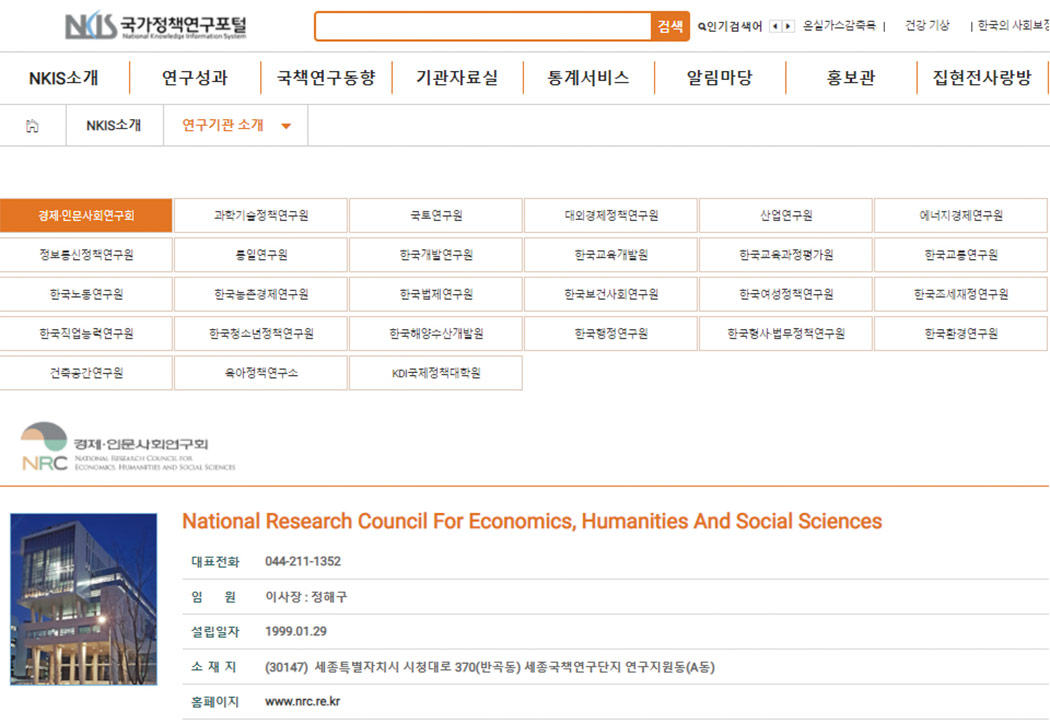Open the 통계서비스 main menu
The image size is (1050, 724).
click(x=588, y=78)
